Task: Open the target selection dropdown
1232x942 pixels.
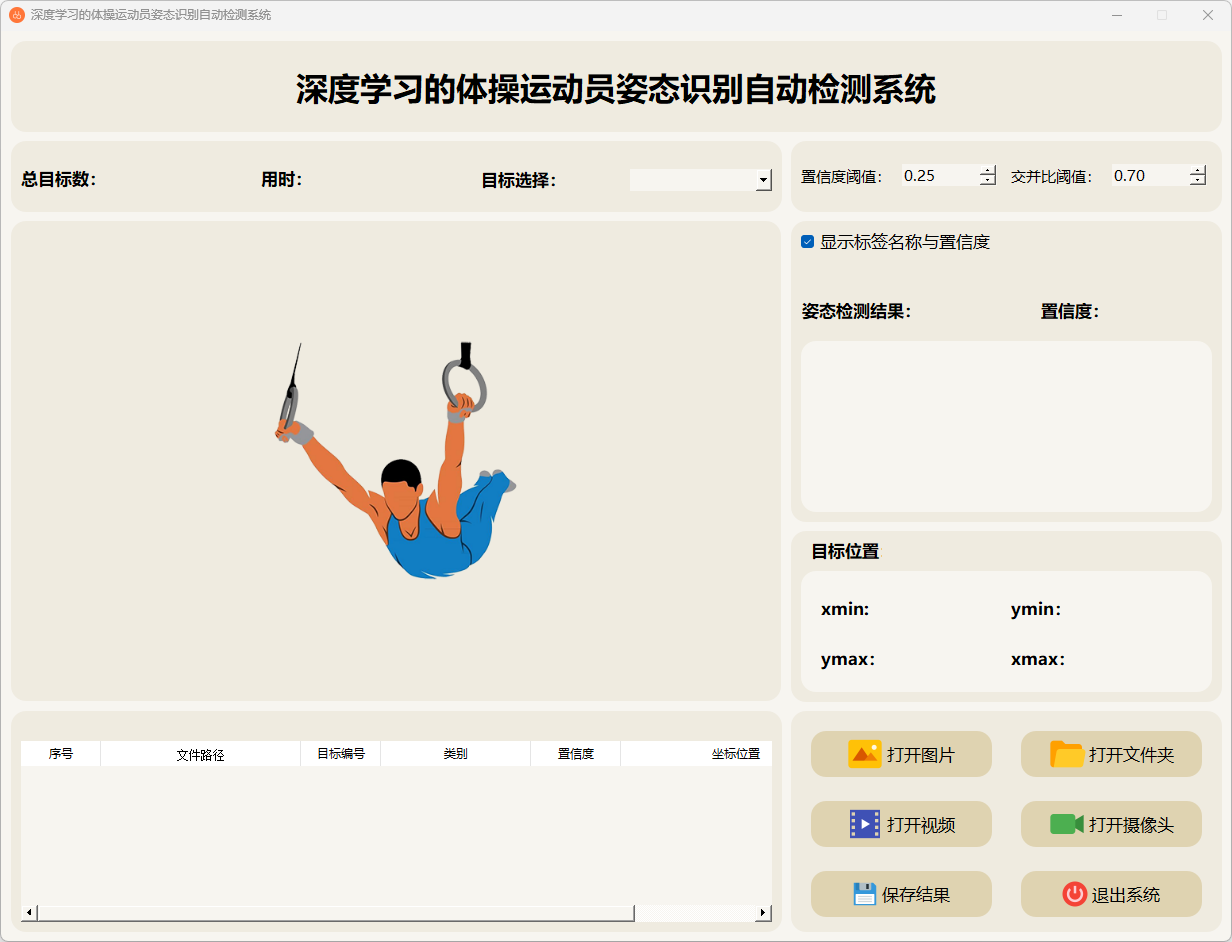Action: [x=763, y=180]
